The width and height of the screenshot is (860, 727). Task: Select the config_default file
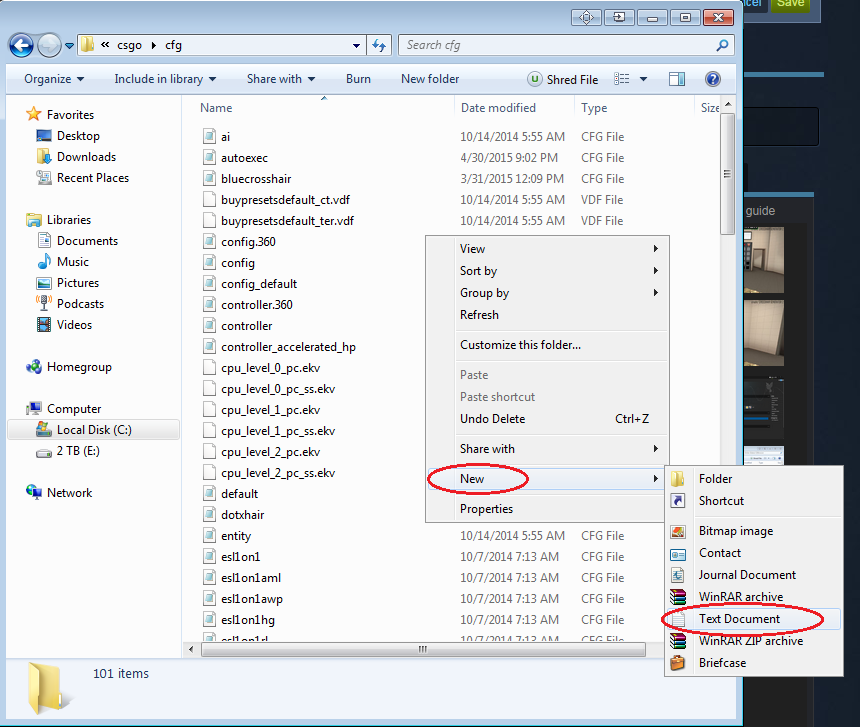259,284
